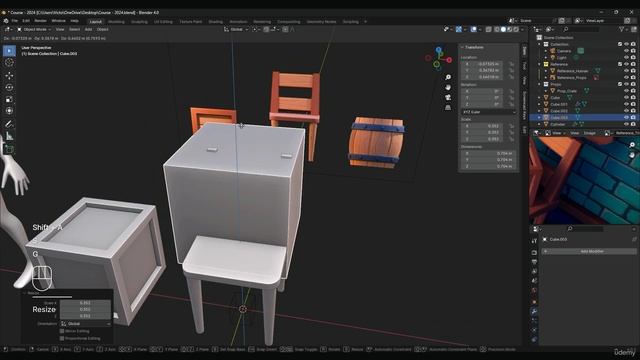Select the Annotate tool
The width and height of the screenshot is (640, 360).
[9, 124]
